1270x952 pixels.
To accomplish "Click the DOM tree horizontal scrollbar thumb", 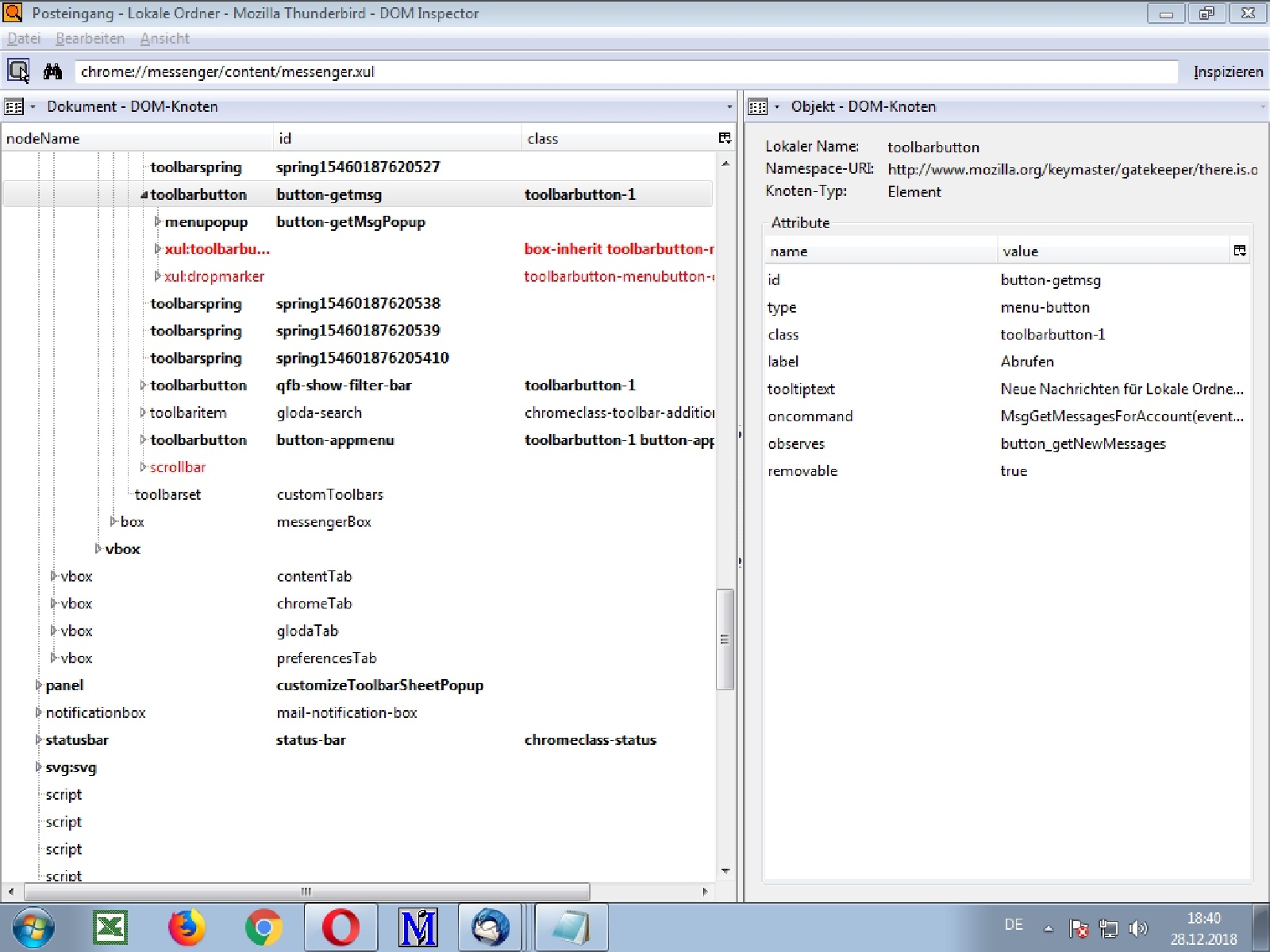I will (x=306, y=892).
